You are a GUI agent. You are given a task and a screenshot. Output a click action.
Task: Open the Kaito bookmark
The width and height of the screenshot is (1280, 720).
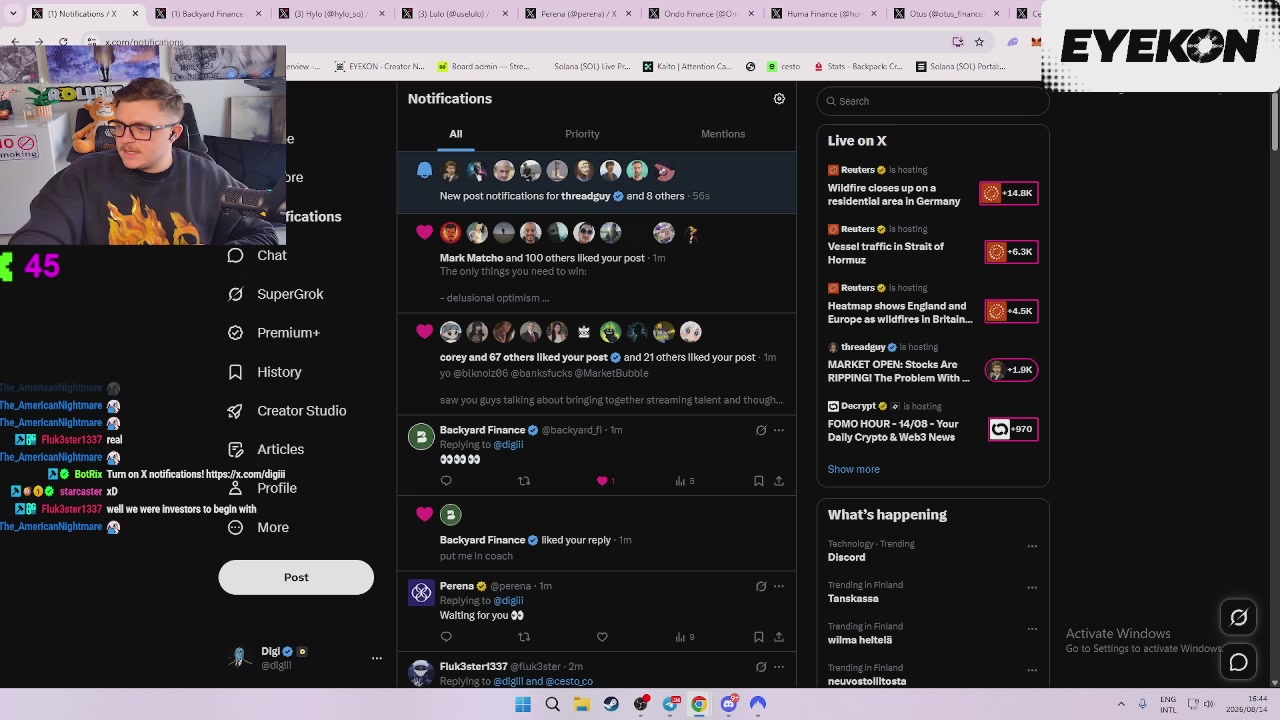(688, 67)
